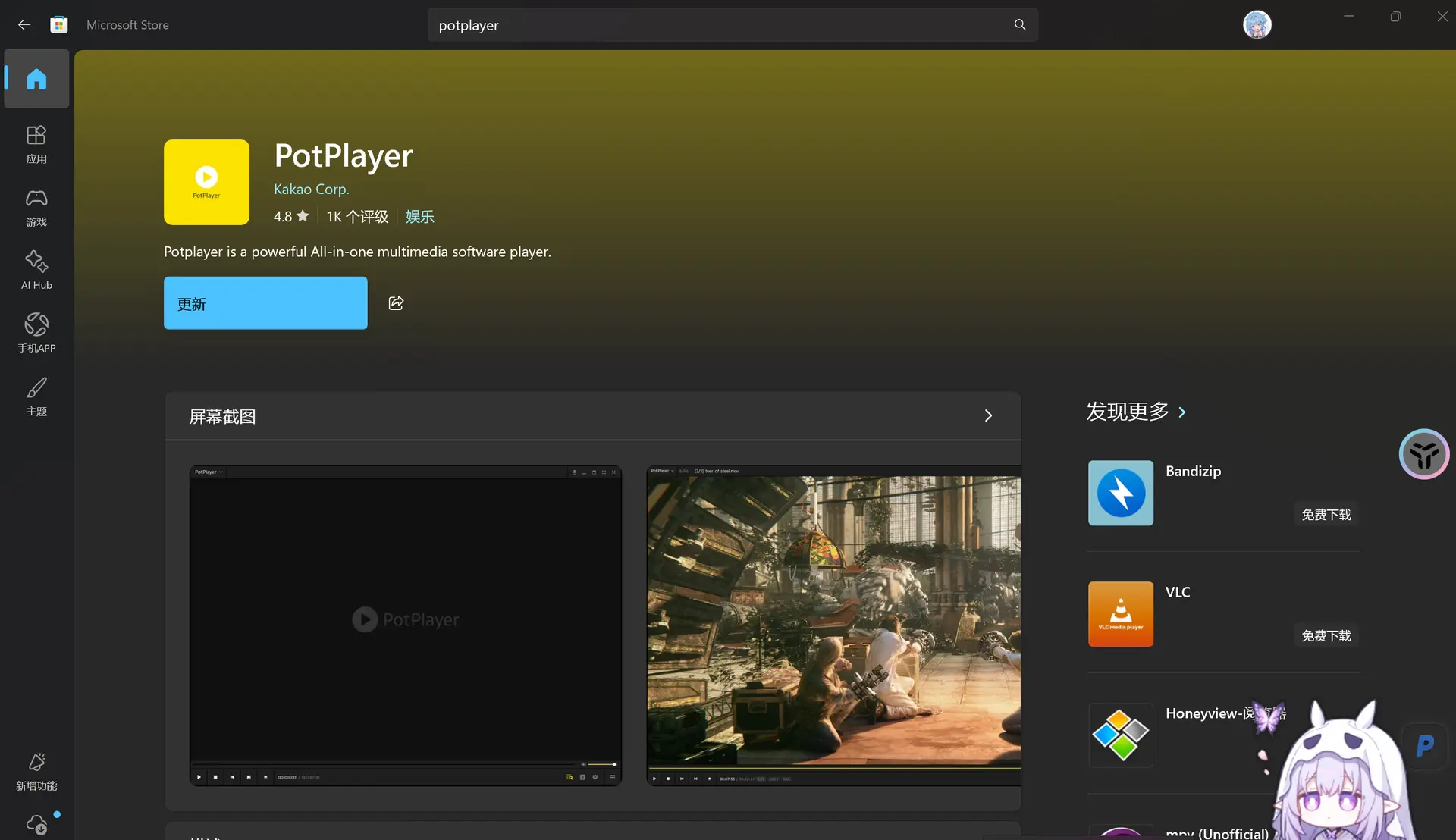
Task: Restore the Microsoft Store window size
Action: 1395,17
